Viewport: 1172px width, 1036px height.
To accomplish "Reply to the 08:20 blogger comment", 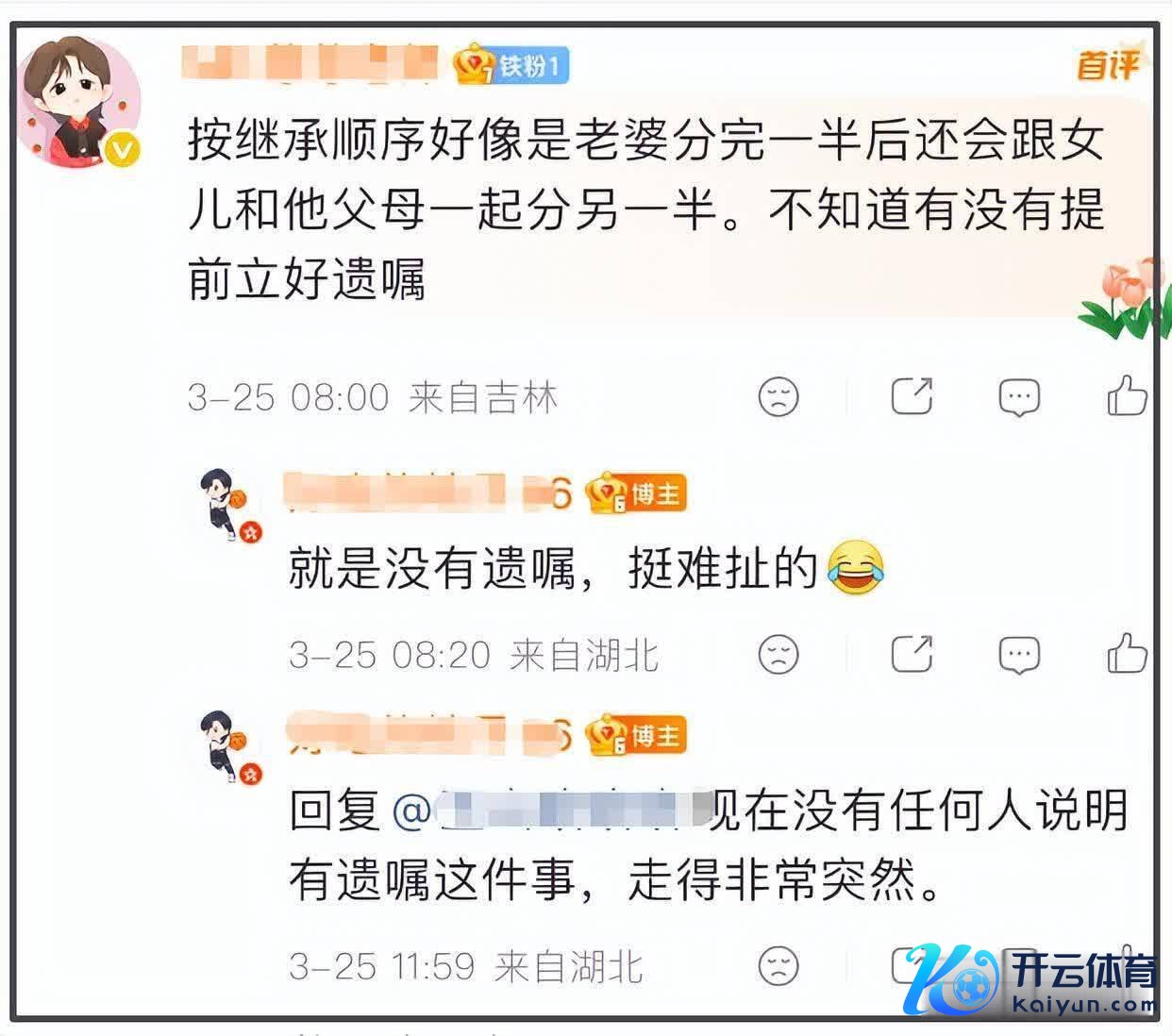I will 1019,655.
